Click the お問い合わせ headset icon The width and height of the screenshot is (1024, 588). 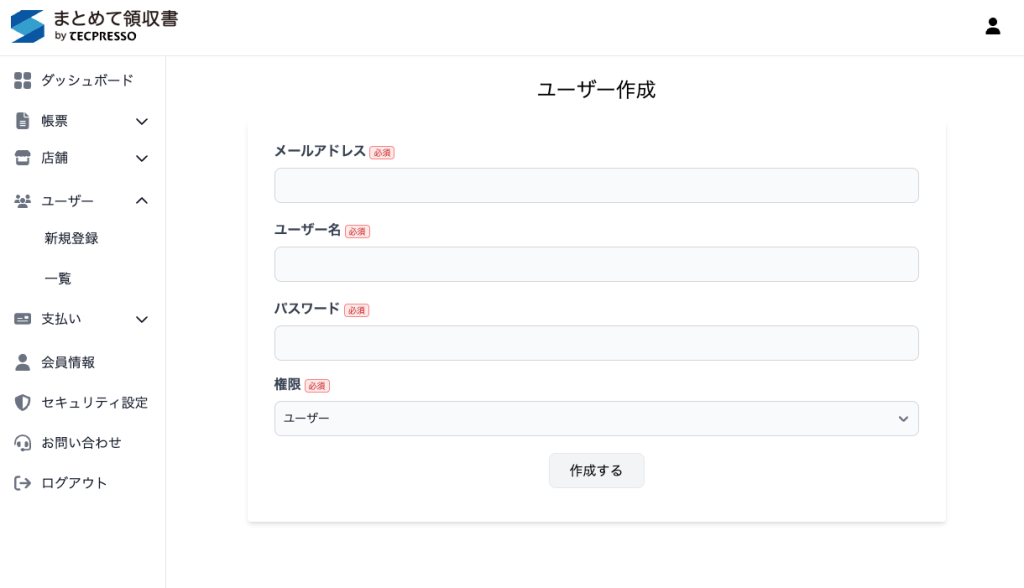[23, 442]
